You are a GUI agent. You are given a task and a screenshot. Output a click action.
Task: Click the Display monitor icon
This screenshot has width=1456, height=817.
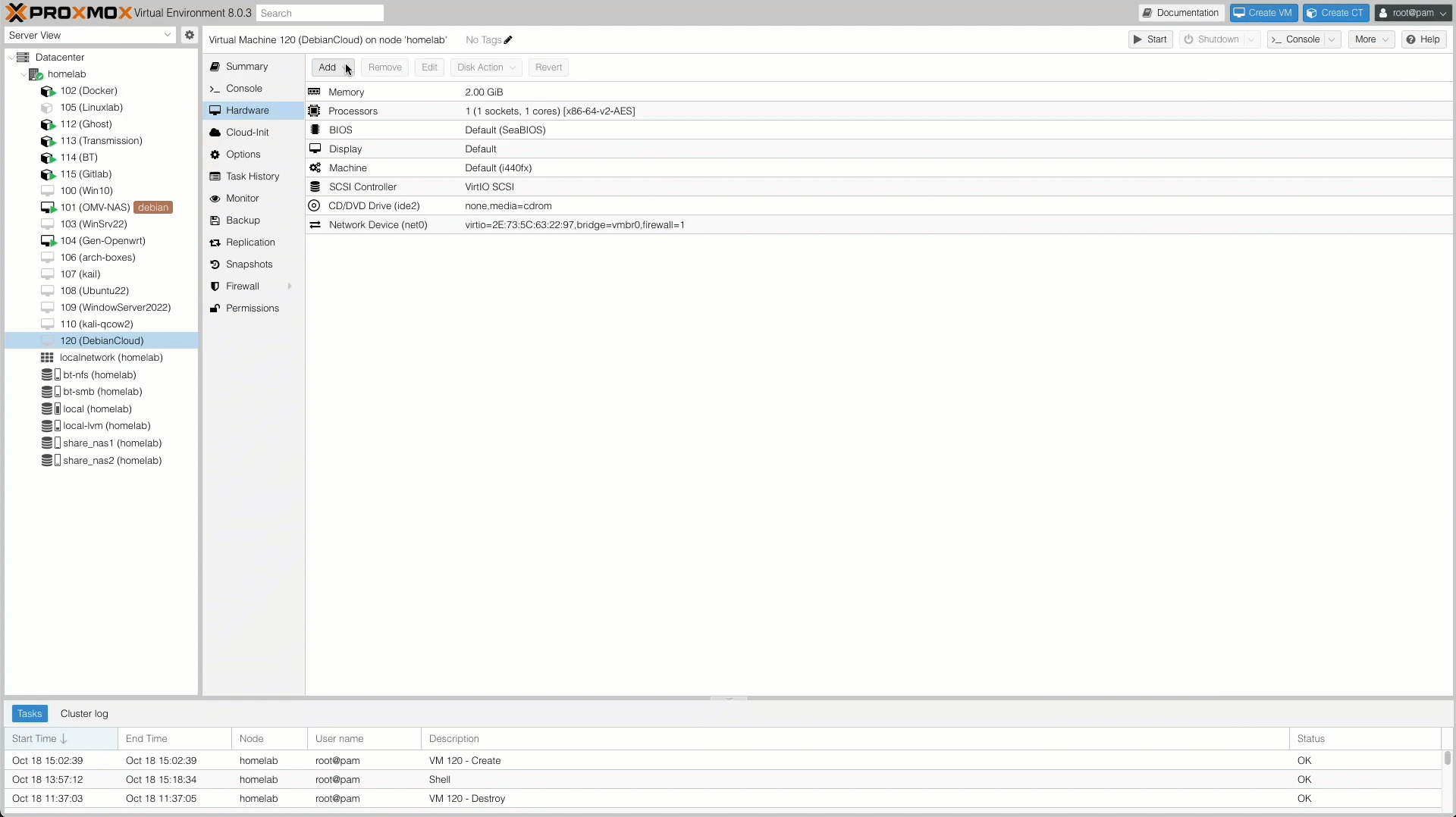tap(315, 149)
